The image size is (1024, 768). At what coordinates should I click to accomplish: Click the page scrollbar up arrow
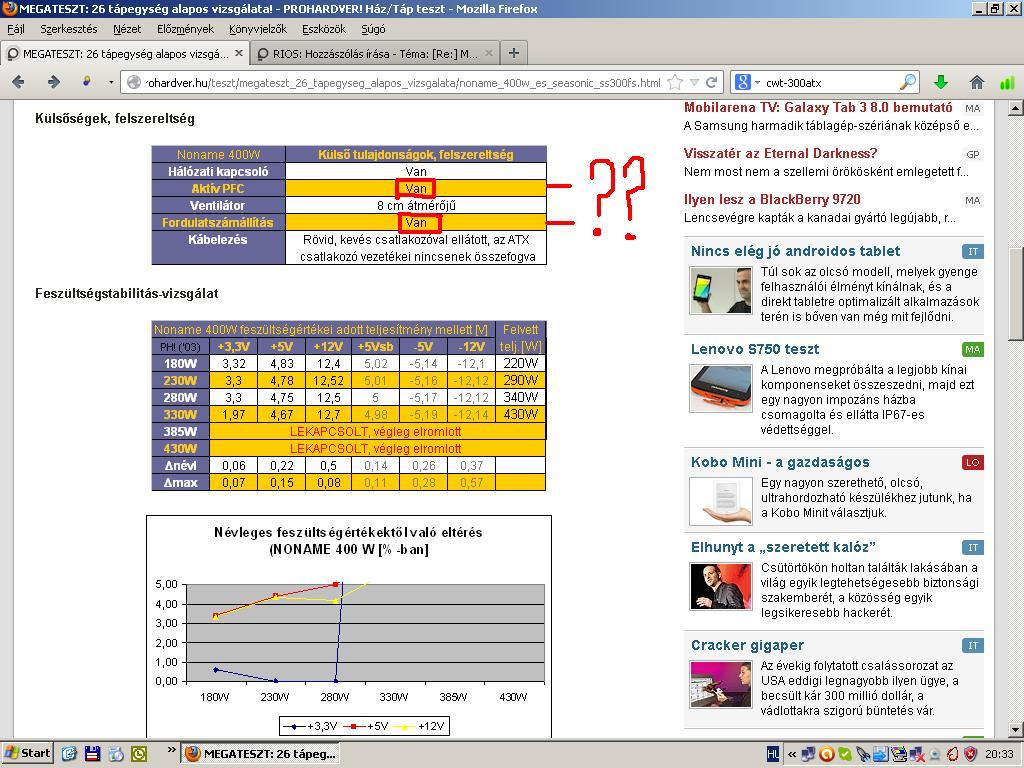click(x=1016, y=108)
